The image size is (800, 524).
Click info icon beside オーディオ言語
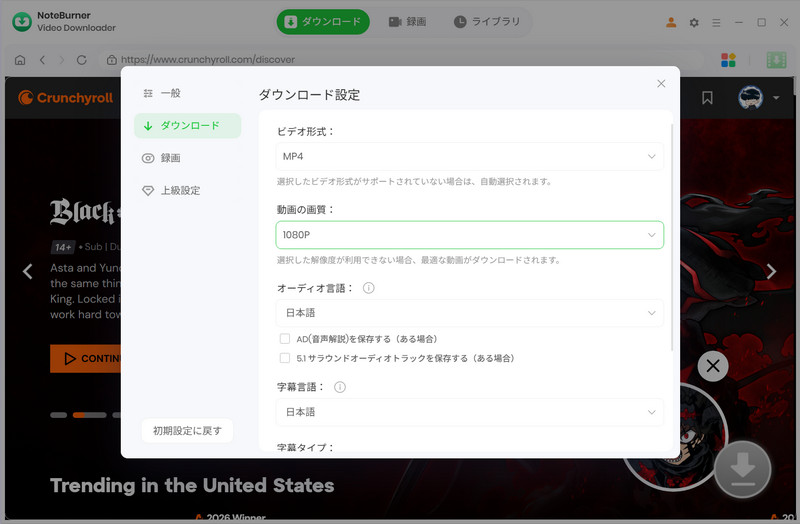click(x=368, y=288)
